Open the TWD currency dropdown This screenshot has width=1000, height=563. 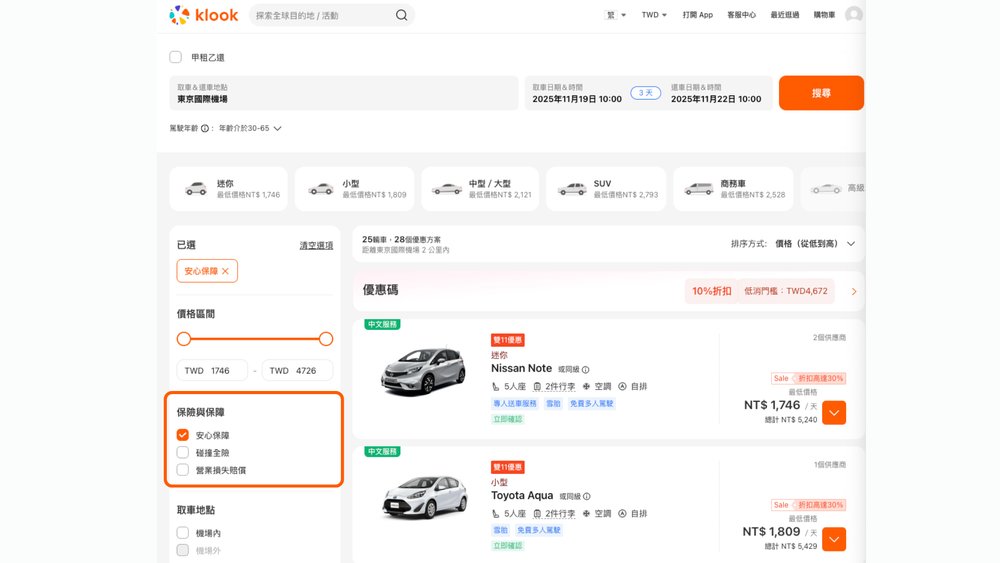[654, 15]
